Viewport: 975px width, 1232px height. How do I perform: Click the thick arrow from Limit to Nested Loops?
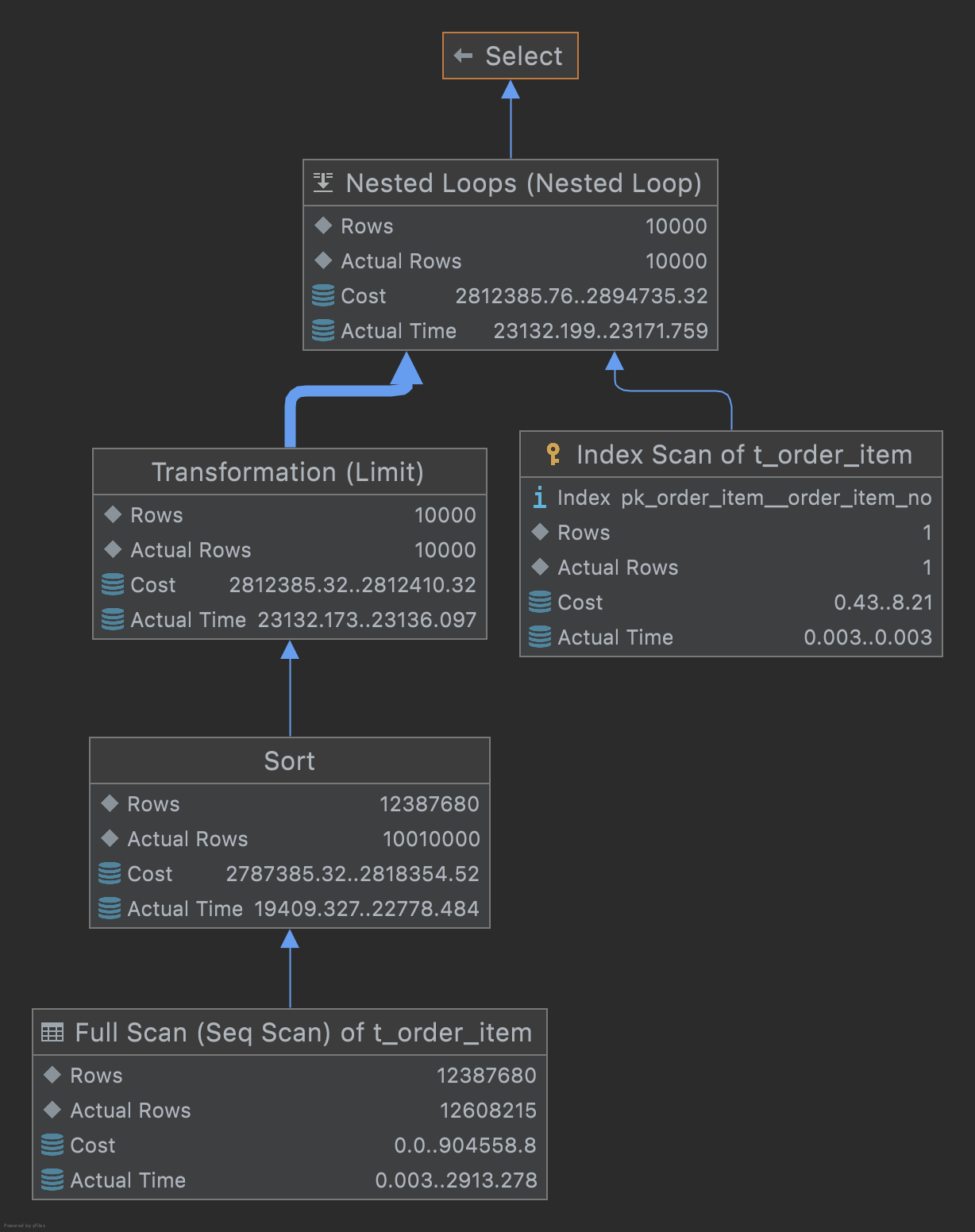pos(349,389)
